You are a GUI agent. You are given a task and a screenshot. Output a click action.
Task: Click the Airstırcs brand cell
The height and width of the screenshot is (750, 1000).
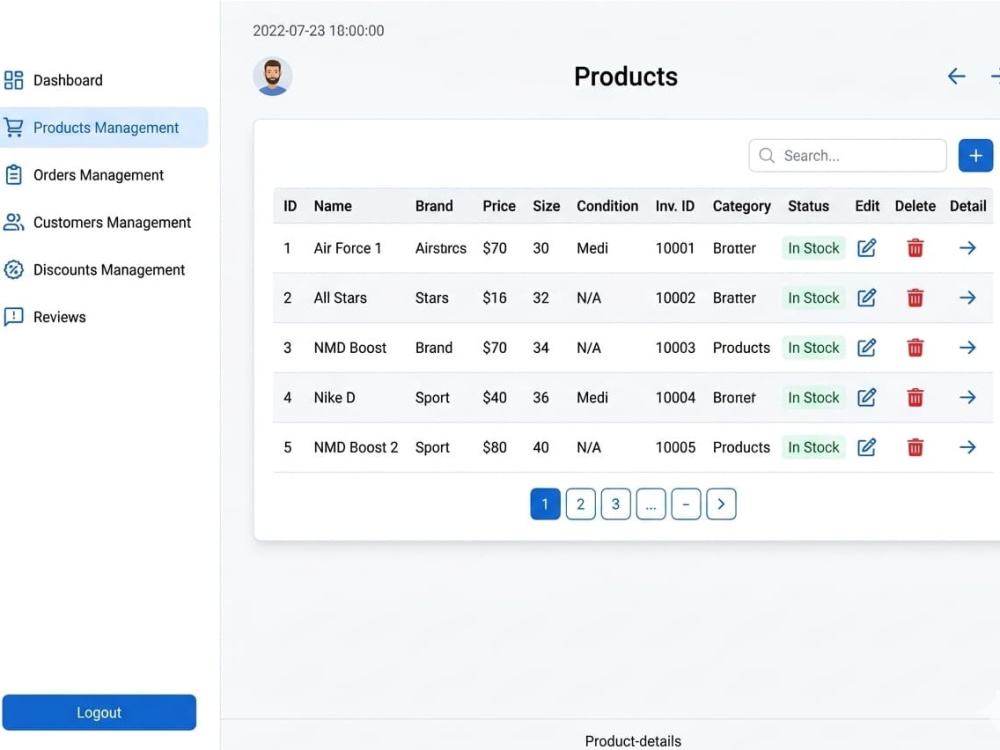click(x=441, y=248)
